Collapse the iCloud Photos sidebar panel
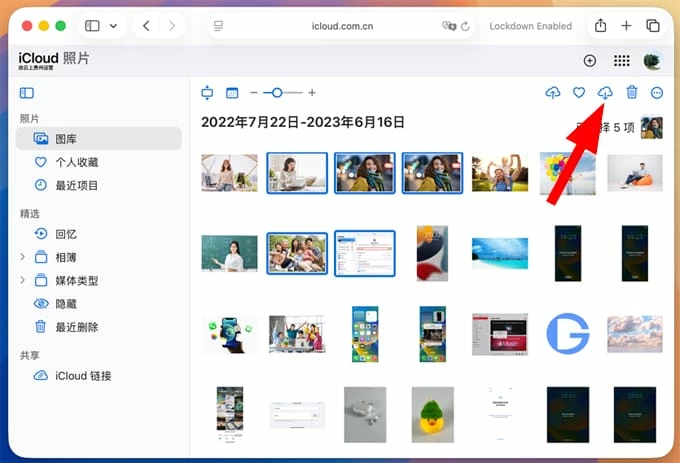 [x=27, y=93]
